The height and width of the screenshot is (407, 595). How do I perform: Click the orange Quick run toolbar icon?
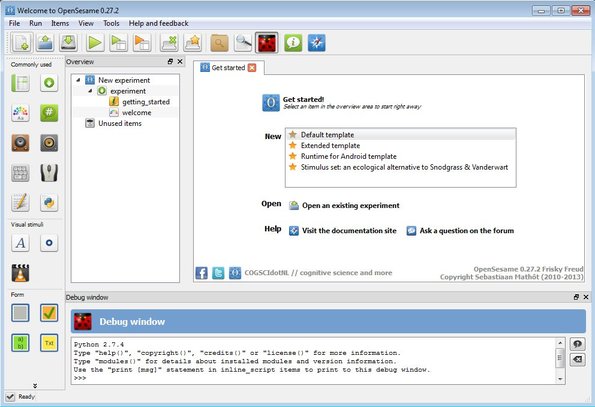pyautogui.click(x=142, y=42)
